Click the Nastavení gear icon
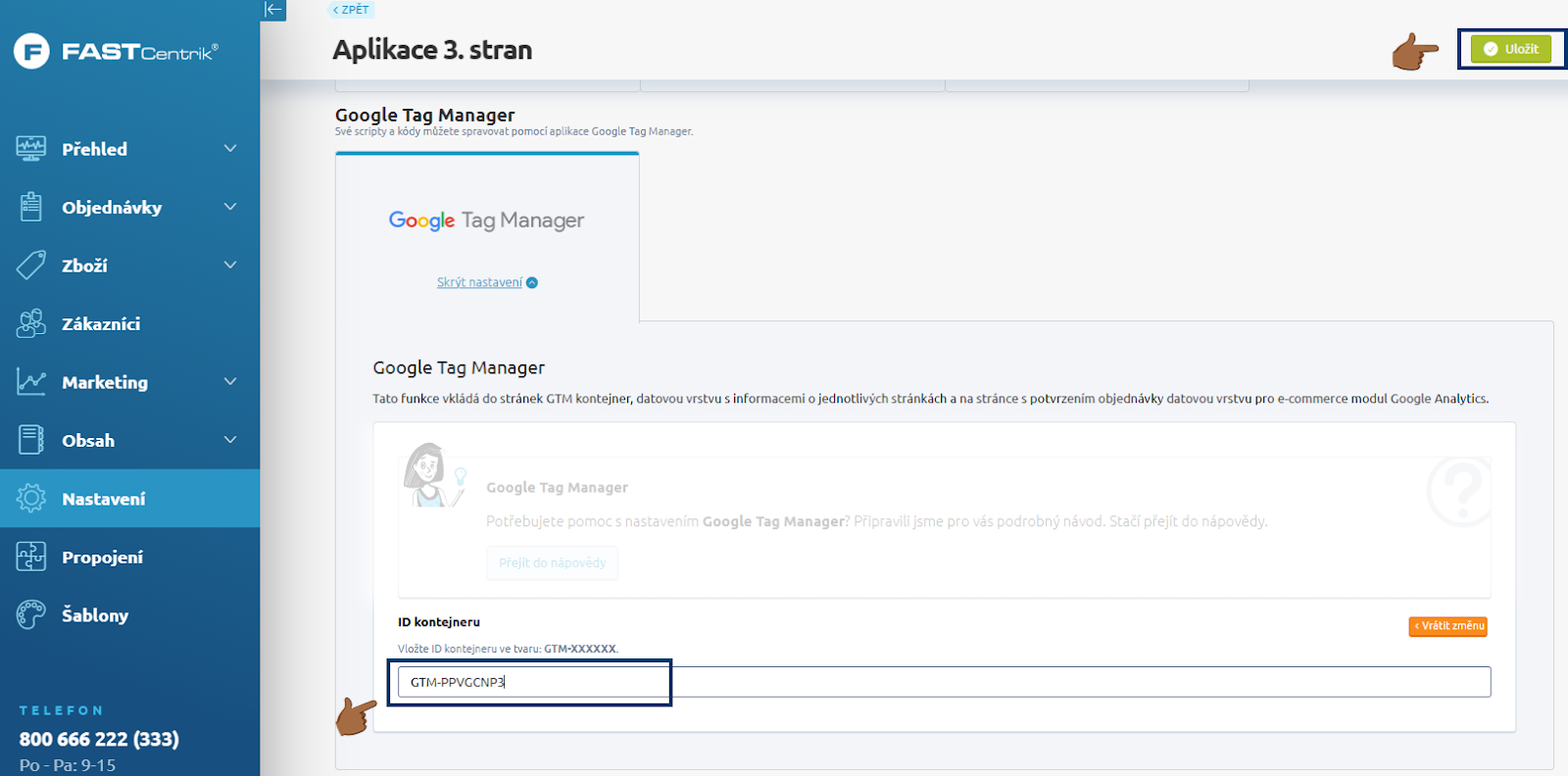This screenshot has width=1568, height=776. point(31,499)
